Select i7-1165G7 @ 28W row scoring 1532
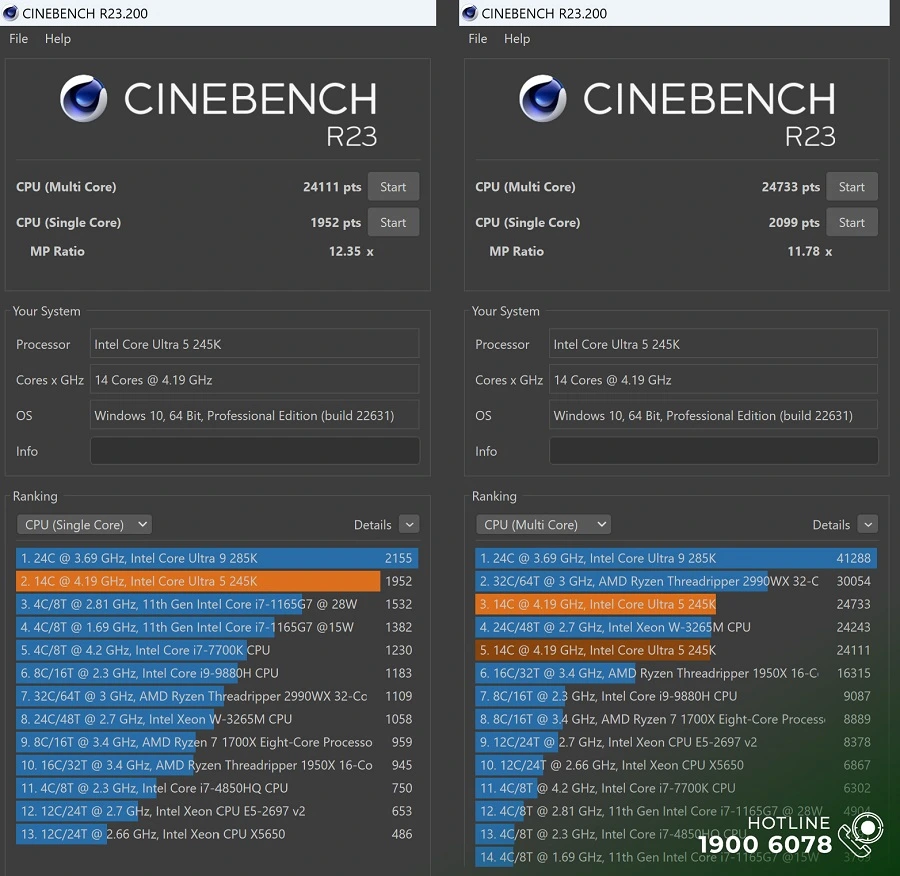The width and height of the screenshot is (900, 876). [x=217, y=604]
